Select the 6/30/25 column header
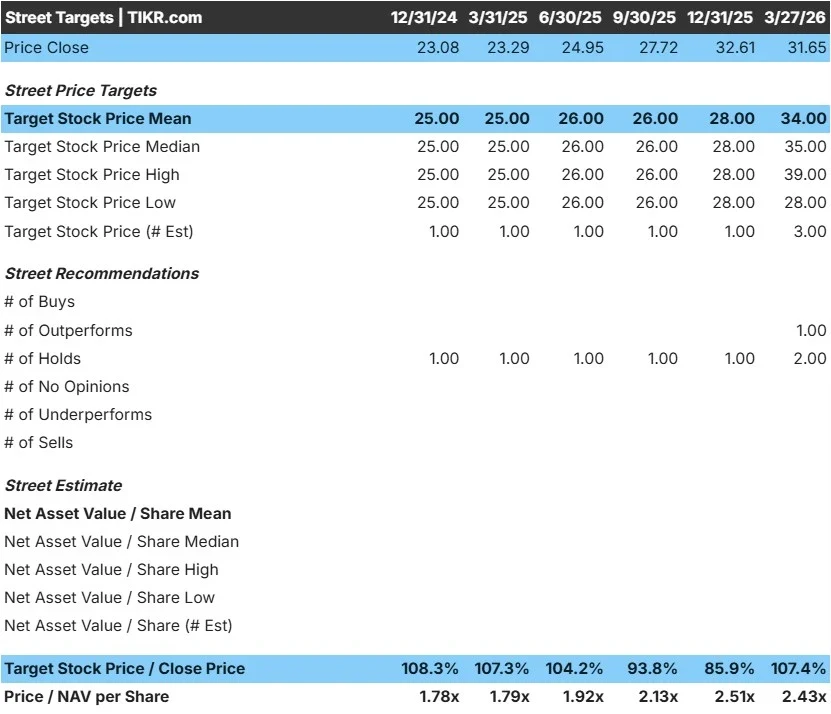The width and height of the screenshot is (831, 714). point(570,17)
